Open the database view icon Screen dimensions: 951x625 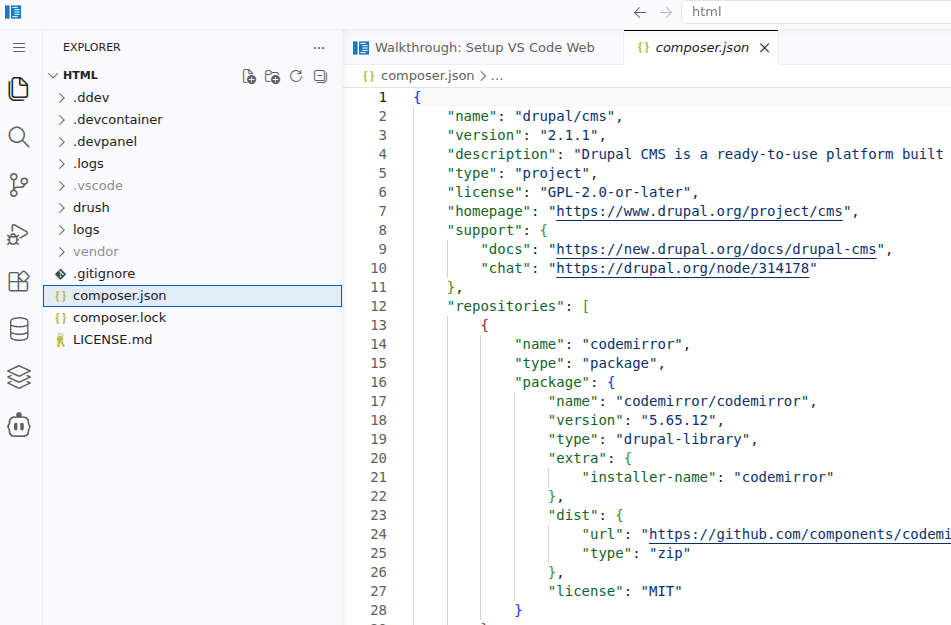coord(19,329)
